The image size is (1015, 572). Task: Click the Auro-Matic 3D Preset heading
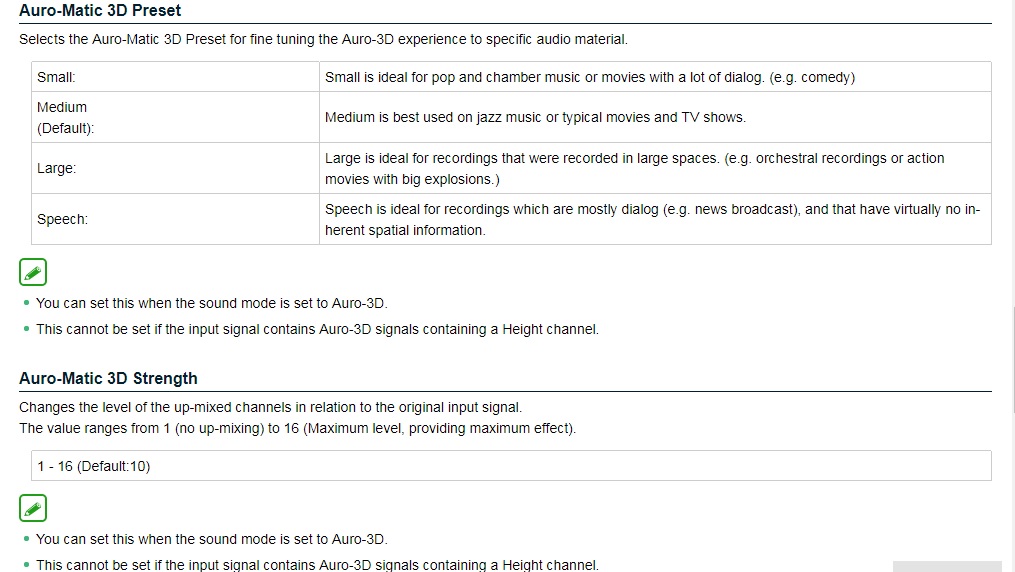tap(100, 10)
